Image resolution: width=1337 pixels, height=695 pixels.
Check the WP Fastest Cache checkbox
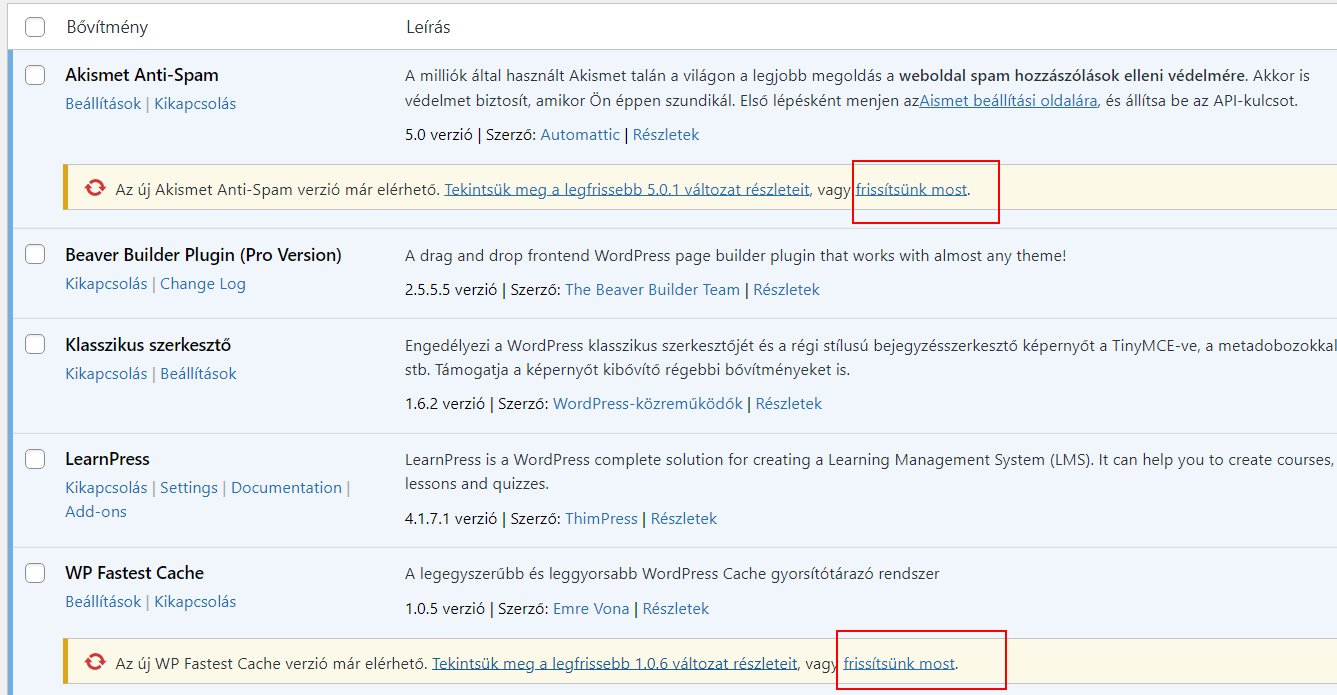point(35,573)
